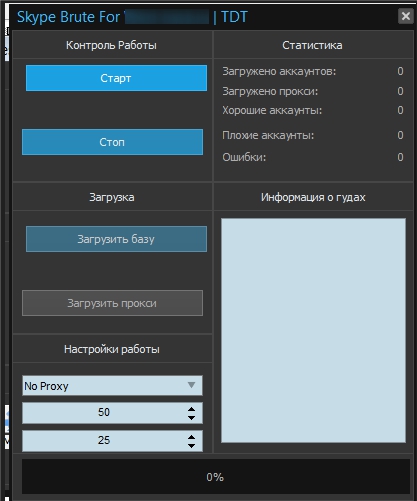This screenshot has height=501, width=417.
Task: Click the Ошибки counter value
Action: [400, 157]
